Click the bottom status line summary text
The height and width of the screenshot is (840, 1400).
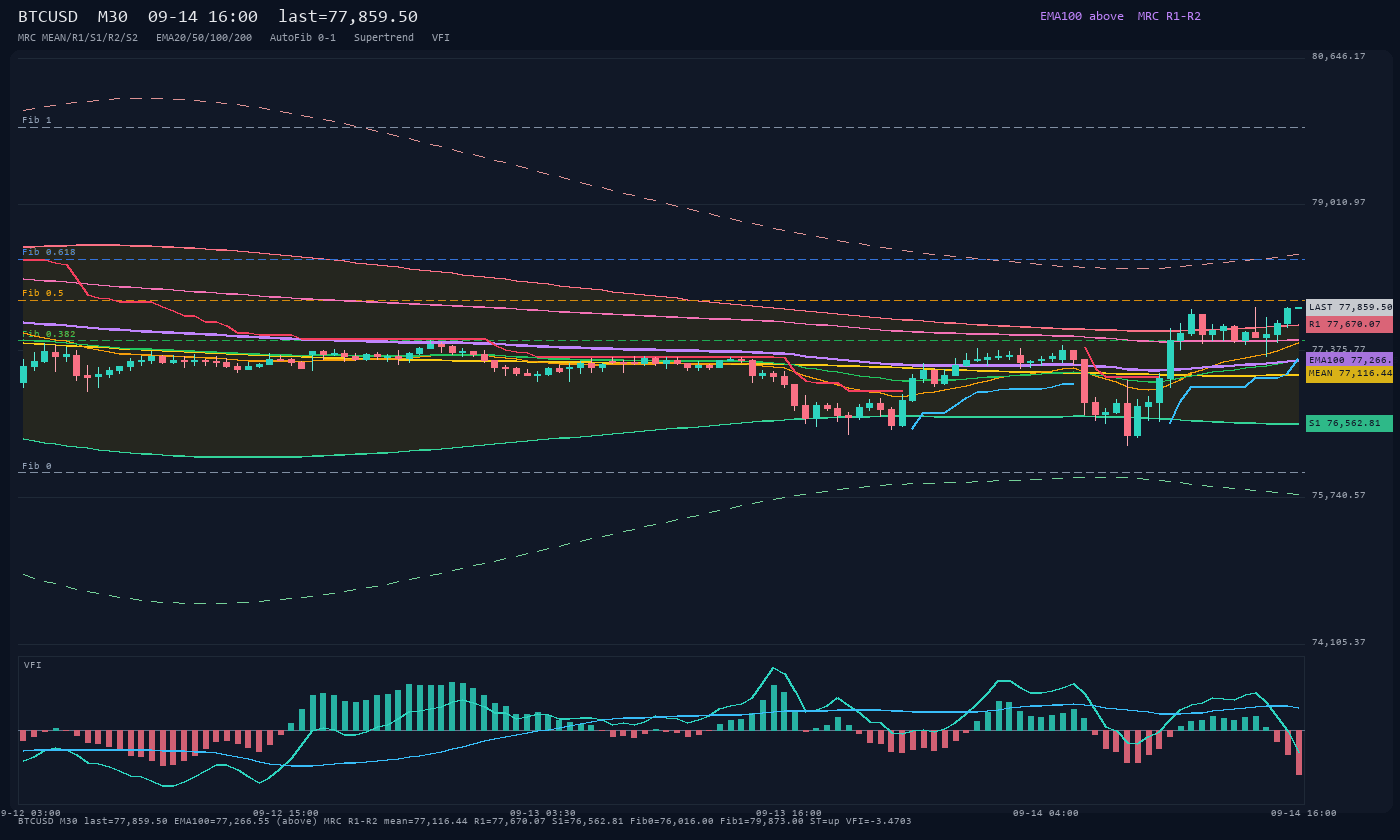[x=465, y=821]
